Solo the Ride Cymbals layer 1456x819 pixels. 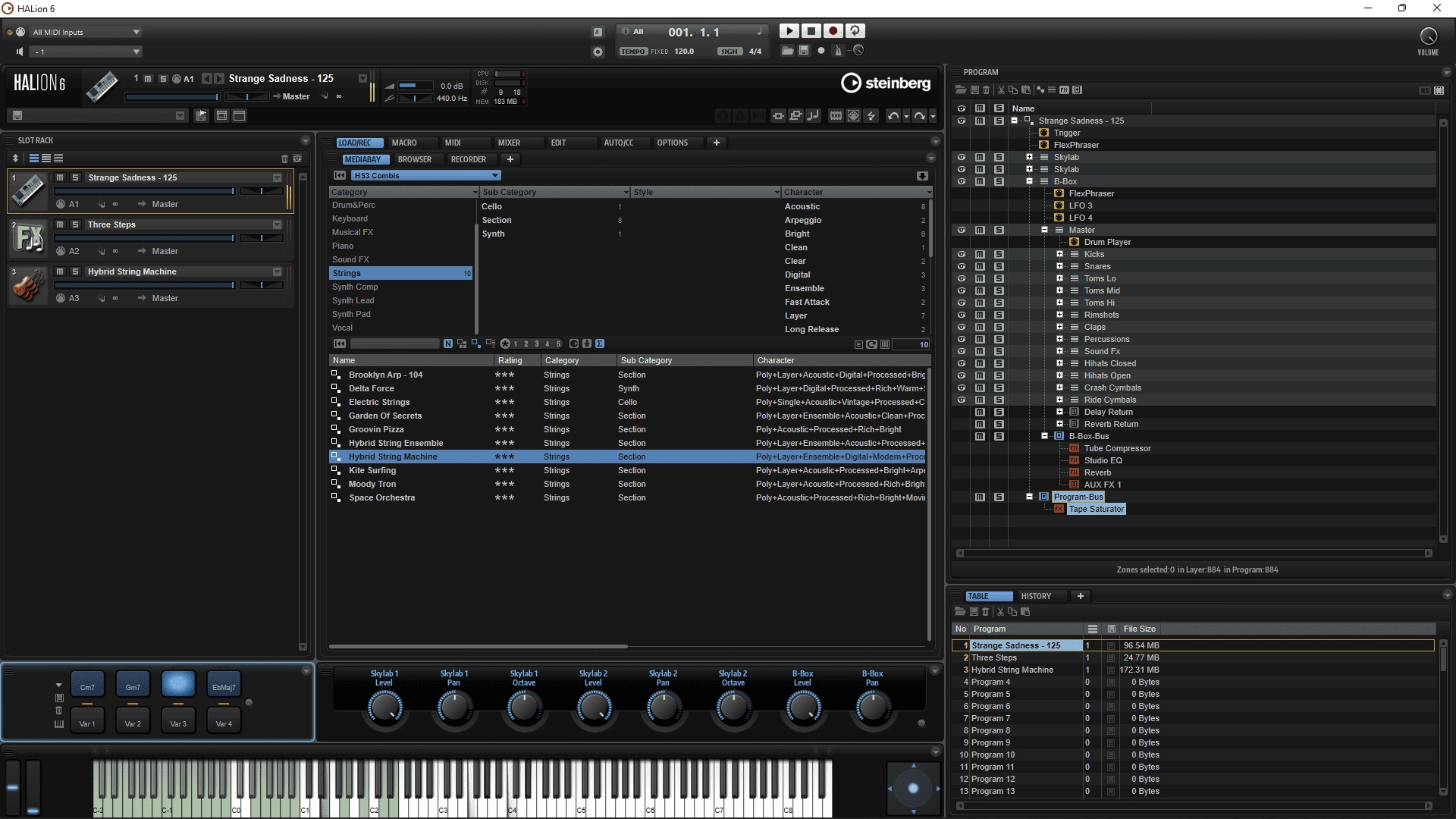pyautogui.click(x=999, y=400)
